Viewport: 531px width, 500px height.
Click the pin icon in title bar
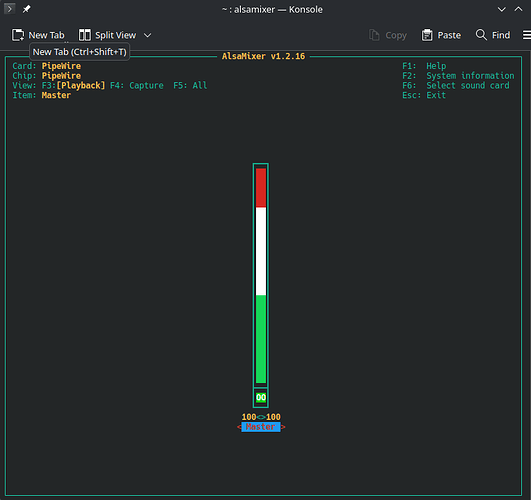pyautogui.click(x=26, y=9)
